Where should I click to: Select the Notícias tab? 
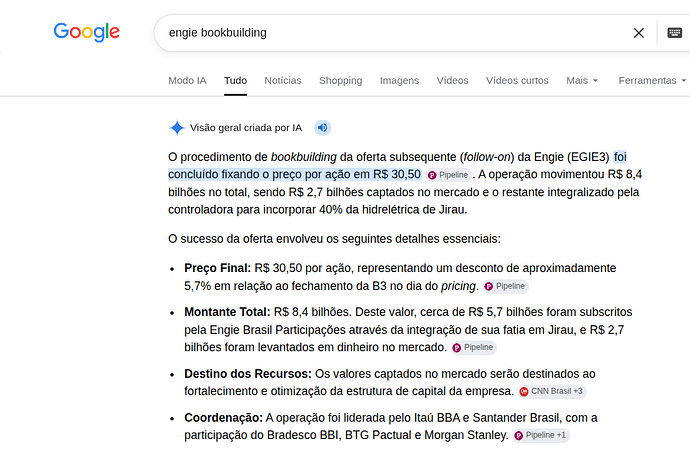[x=283, y=81]
